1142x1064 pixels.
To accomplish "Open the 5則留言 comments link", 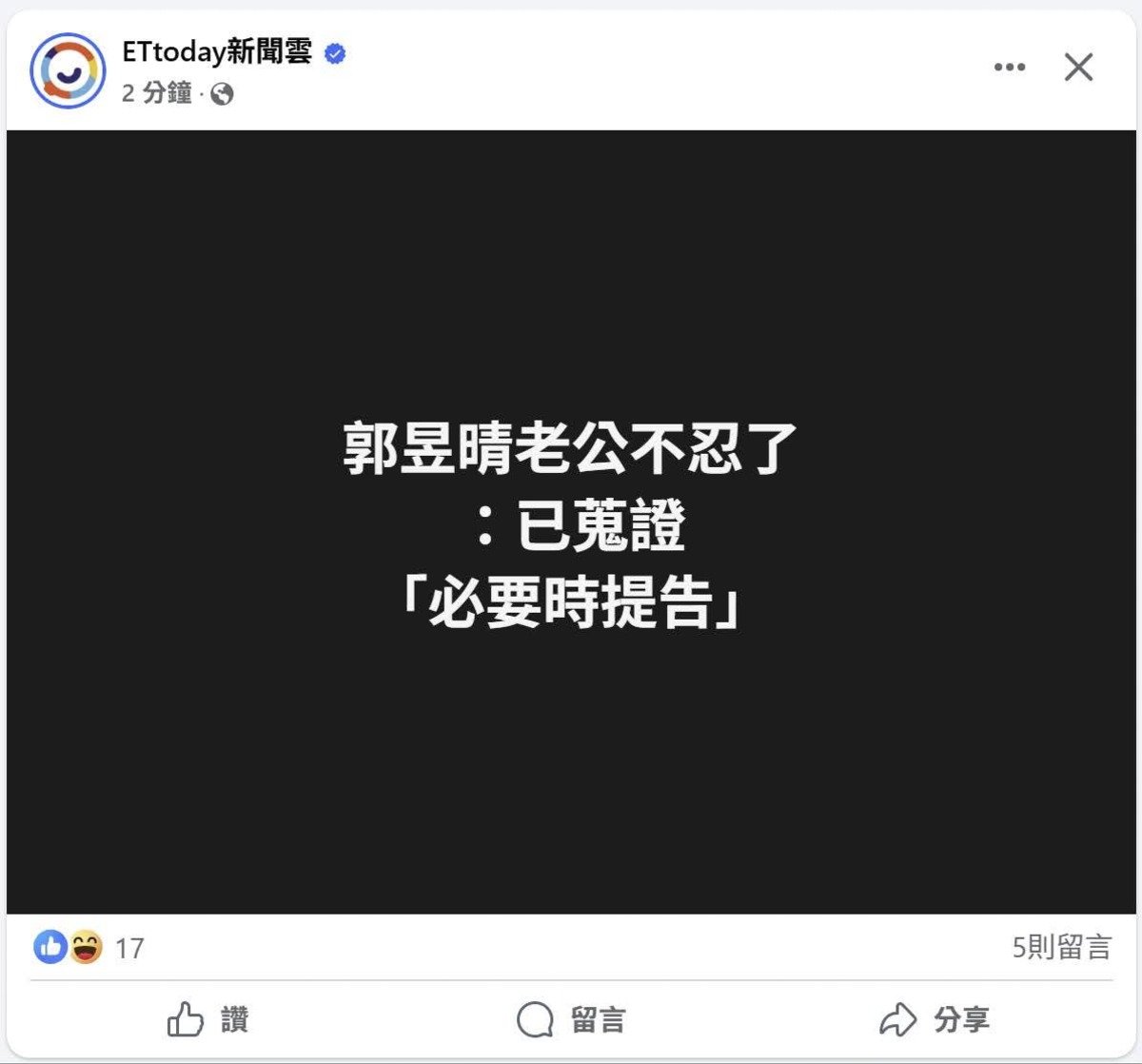I will pyautogui.click(x=1062, y=947).
